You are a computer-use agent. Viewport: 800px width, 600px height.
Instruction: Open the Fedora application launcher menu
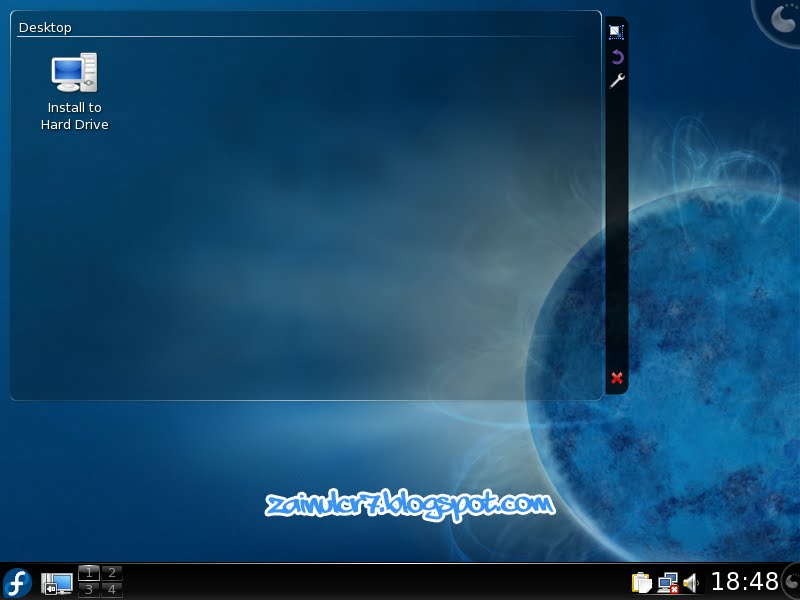click(x=17, y=583)
